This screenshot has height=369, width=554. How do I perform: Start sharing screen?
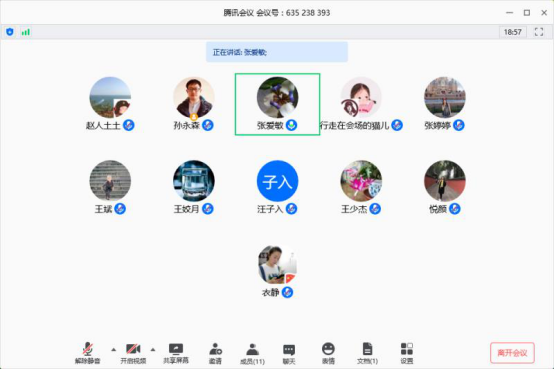[x=176, y=353]
